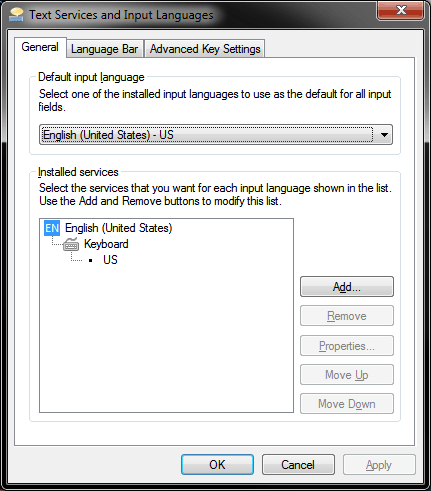Click the bullet marker next to US
This screenshot has height=491, width=431.
click(91, 261)
